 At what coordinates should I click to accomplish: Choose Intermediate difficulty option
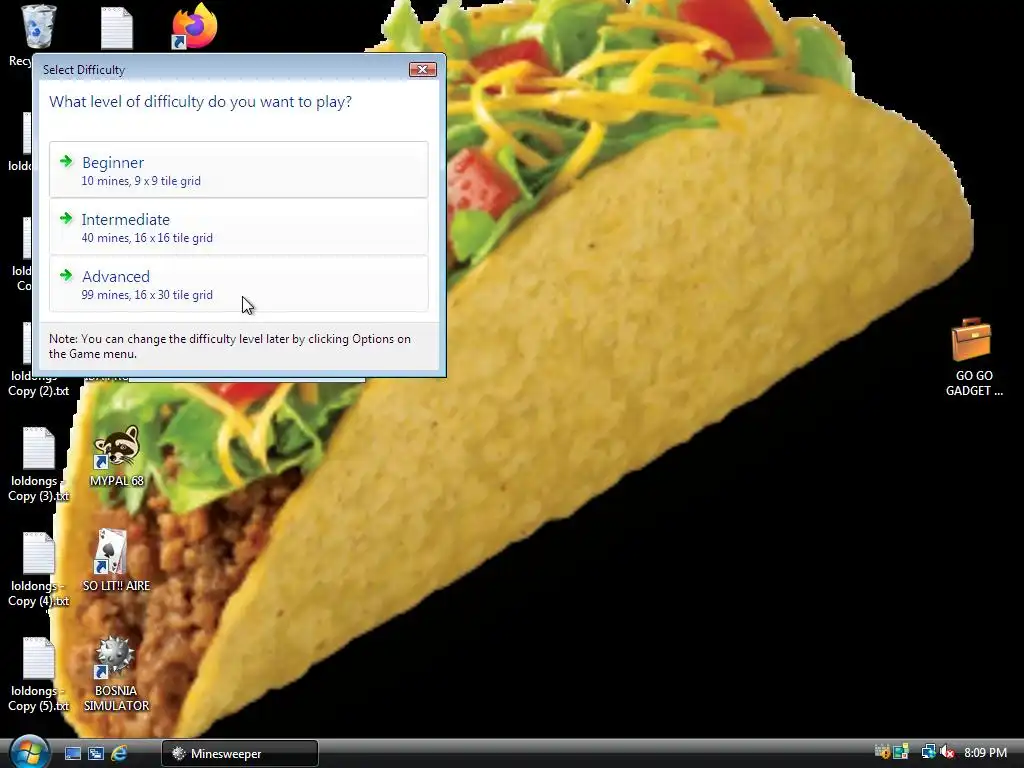[x=238, y=227]
